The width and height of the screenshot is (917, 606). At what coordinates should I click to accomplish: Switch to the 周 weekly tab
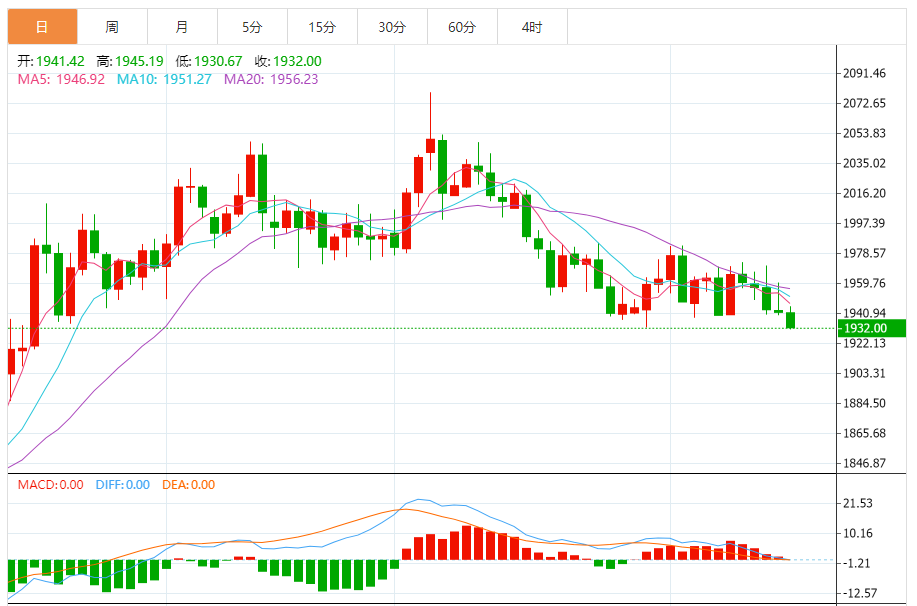click(112, 27)
